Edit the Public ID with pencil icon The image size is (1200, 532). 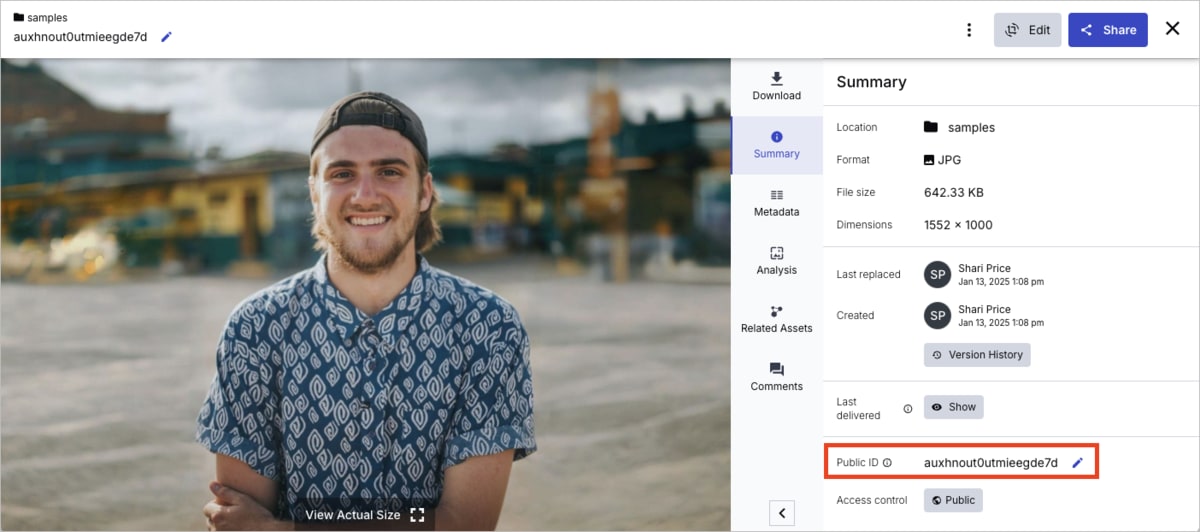1077,463
